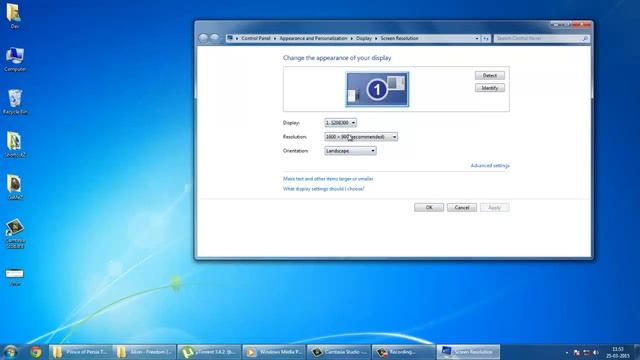
Task: Click the OK button
Action: [429, 207]
